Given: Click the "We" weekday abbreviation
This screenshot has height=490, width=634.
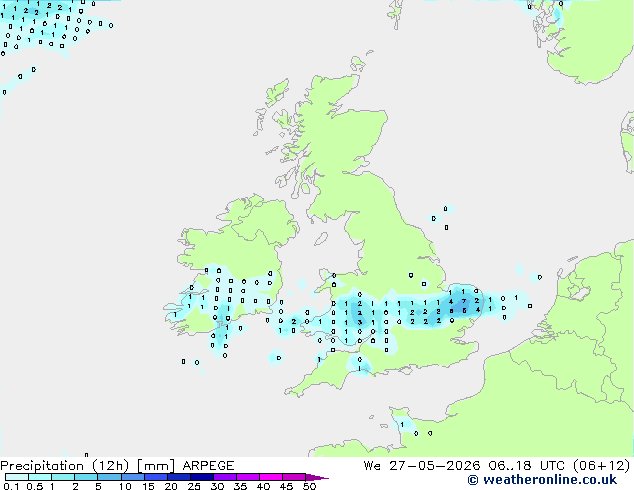Looking at the screenshot, I should 372,466.
